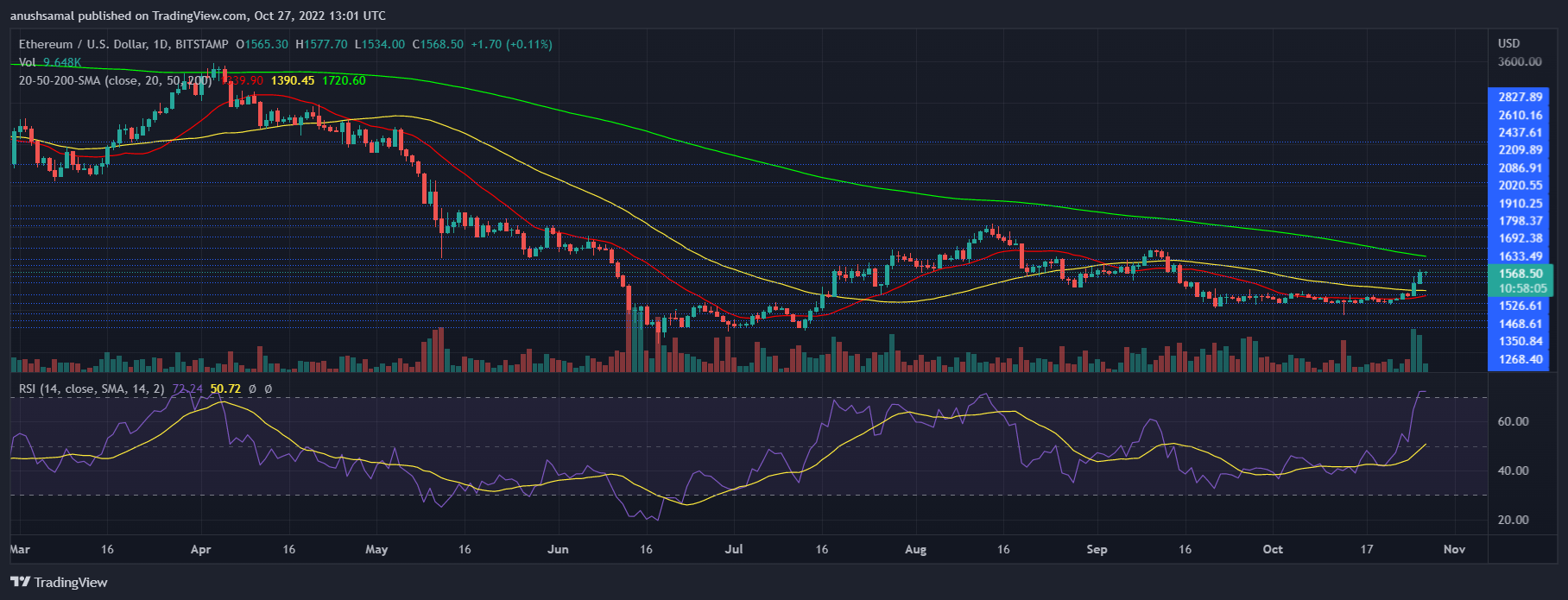The width and height of the screenshot is (1568, 600).
Task: Click the 1268.40 price level label
Action: tap(1521, 360)
